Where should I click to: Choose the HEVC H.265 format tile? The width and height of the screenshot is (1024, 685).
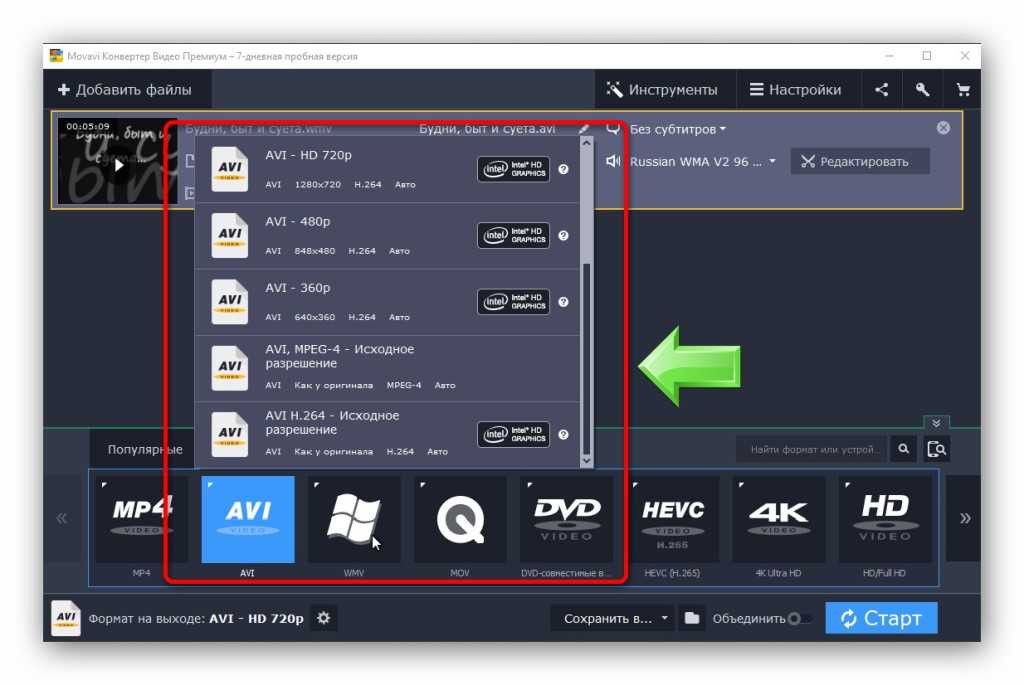click(x=673, y=519)
